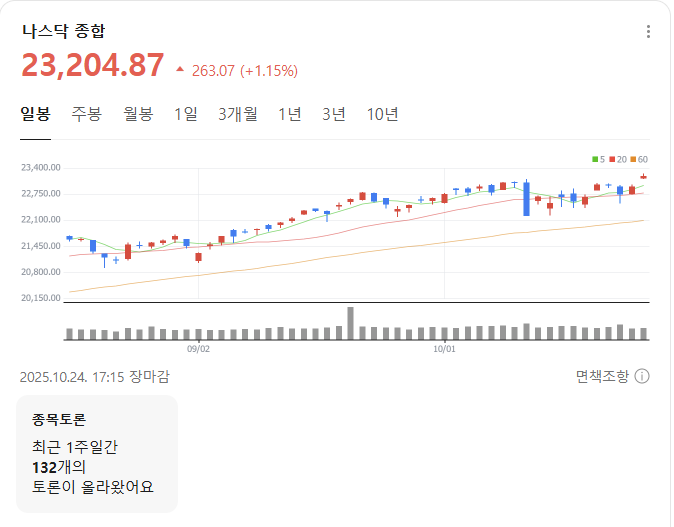Select the 일봉 daily candle tab
674x527 pixels.
(35, 114)
